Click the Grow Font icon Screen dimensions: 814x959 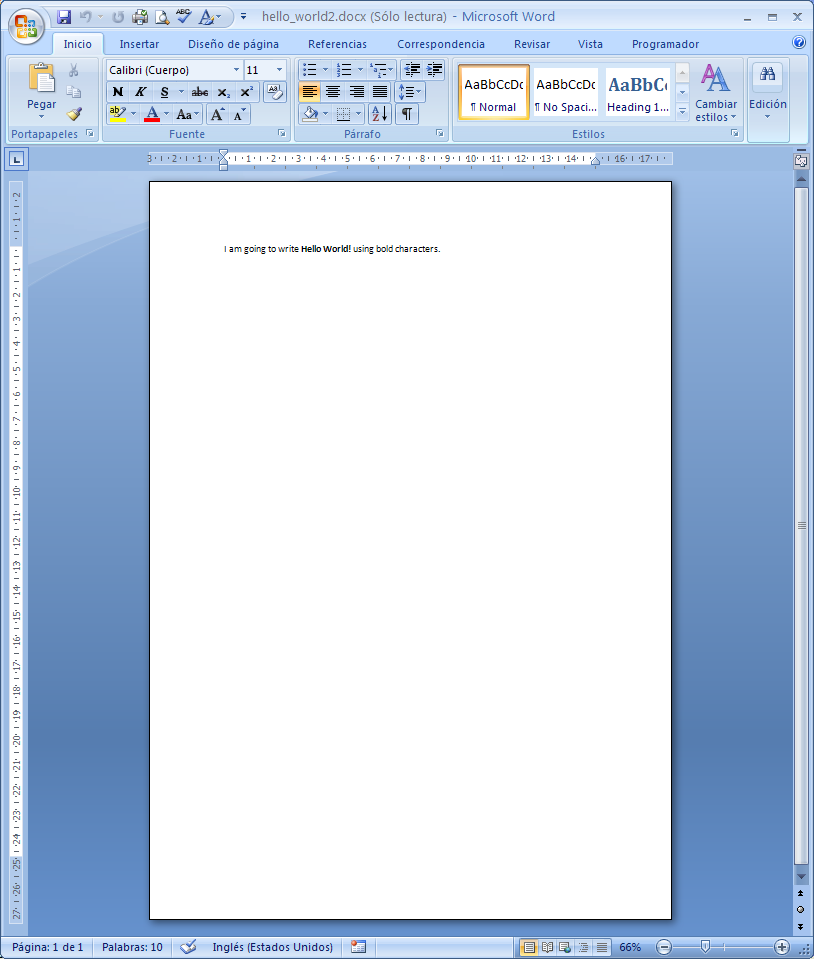coord(217,114)
